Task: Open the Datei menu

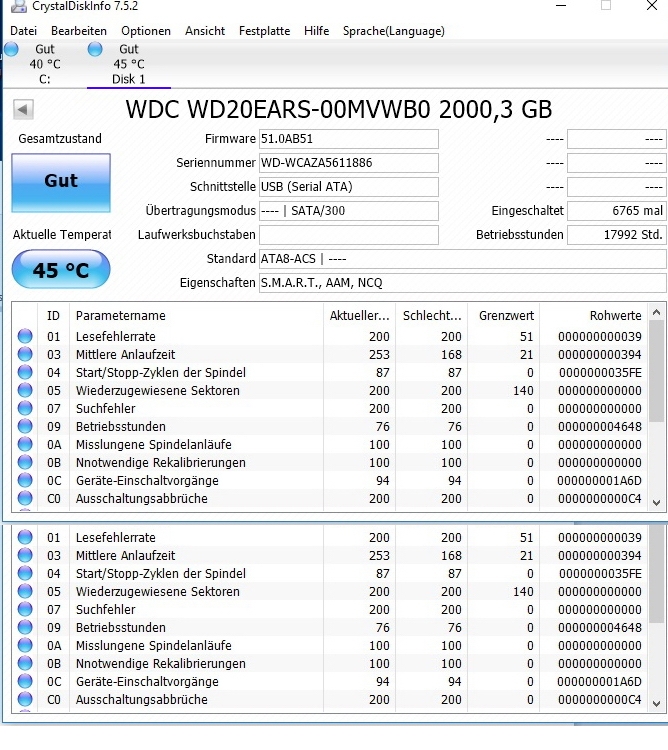Action: 23,31
